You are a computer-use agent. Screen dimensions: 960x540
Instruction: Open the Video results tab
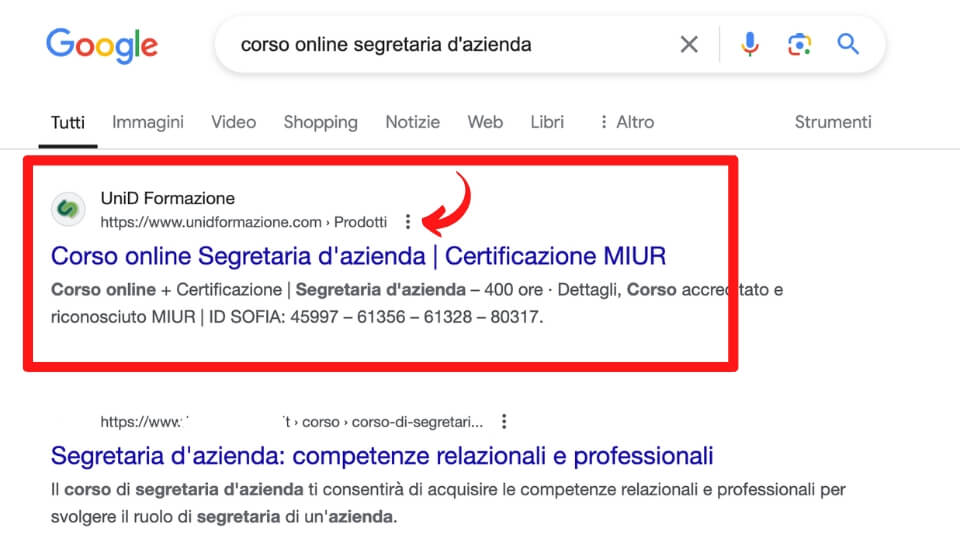click(x=233, y=122)
